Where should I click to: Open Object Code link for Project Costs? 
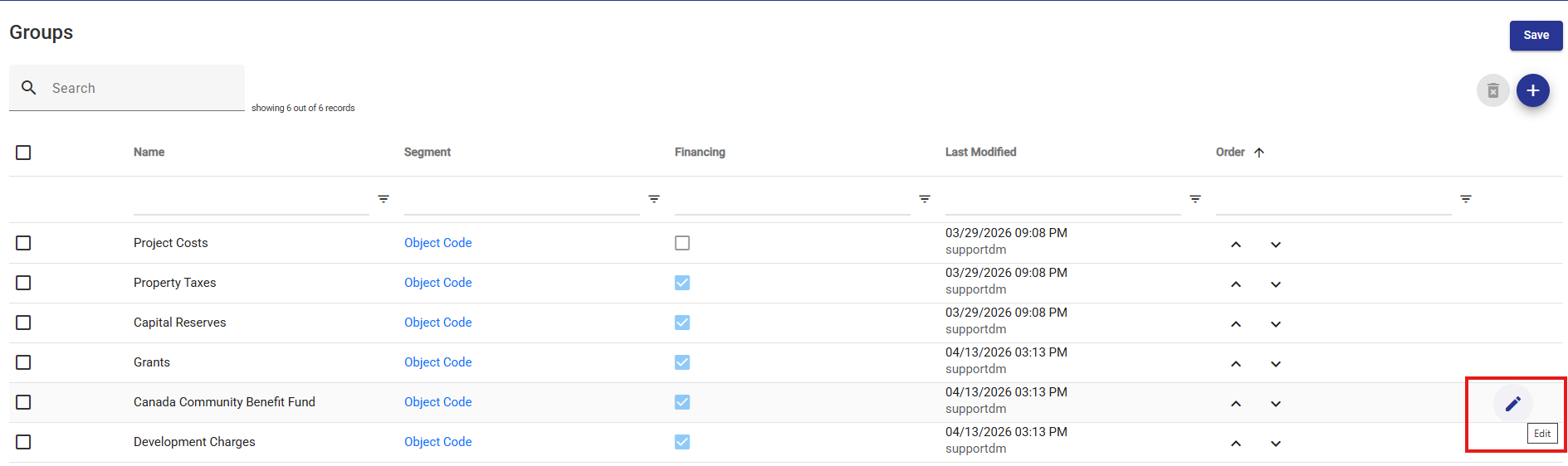[x=437, y=243]
